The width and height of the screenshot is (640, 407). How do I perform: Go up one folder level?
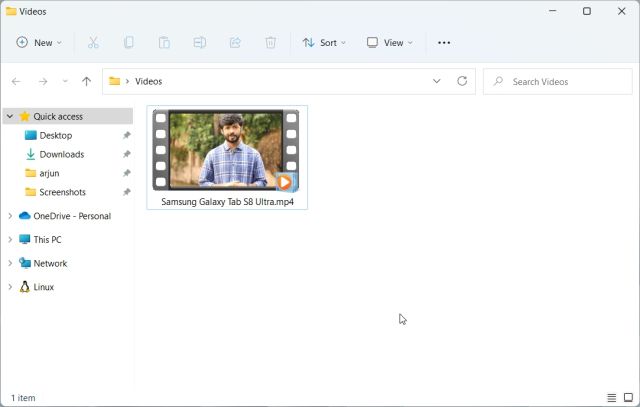click(x=86, y=81)
